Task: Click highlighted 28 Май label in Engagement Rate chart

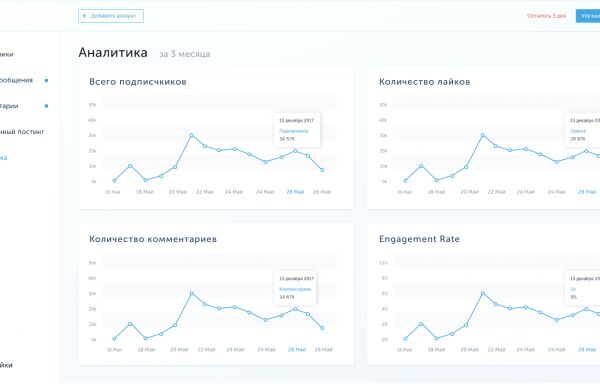Action: pos(587,350)
